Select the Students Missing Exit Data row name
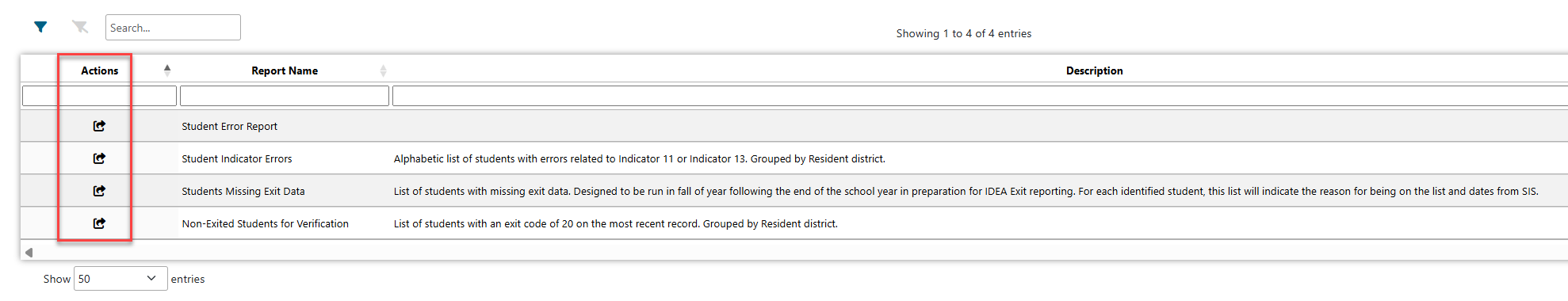The width and height of the screenshot is (1568, 301). (x=243, y=191)
